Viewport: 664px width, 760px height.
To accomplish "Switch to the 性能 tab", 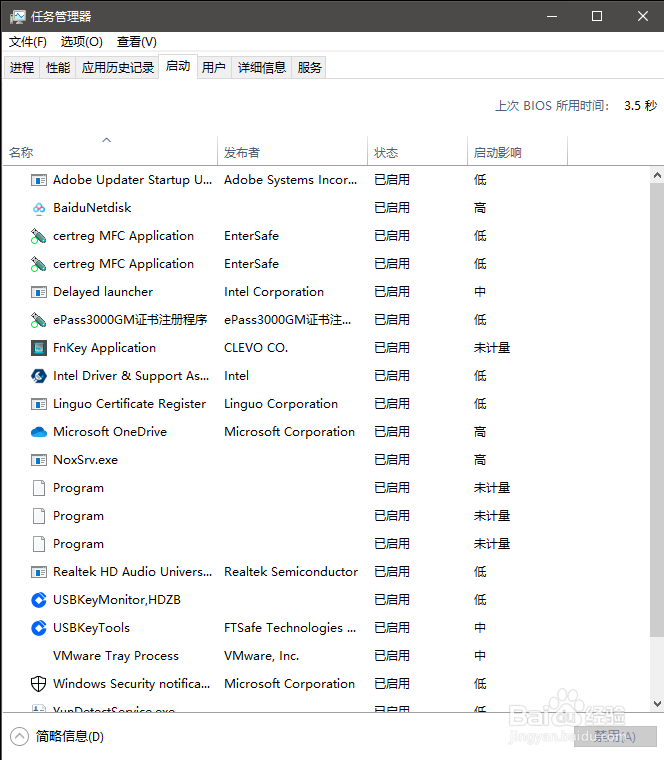I will (x=58, y=67).
